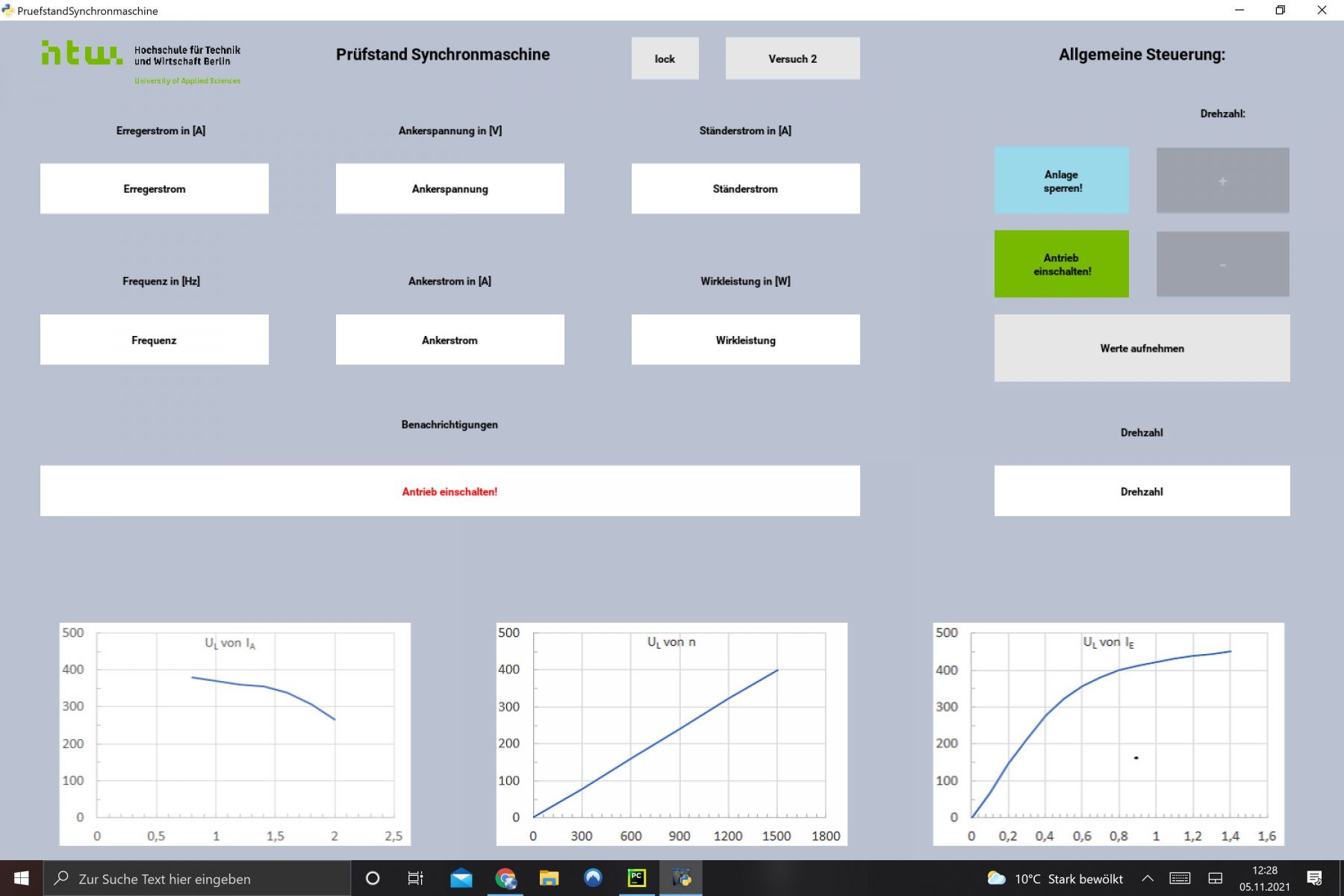Open the UL von n chart
Screen dimensions: 1344x896
671,733
